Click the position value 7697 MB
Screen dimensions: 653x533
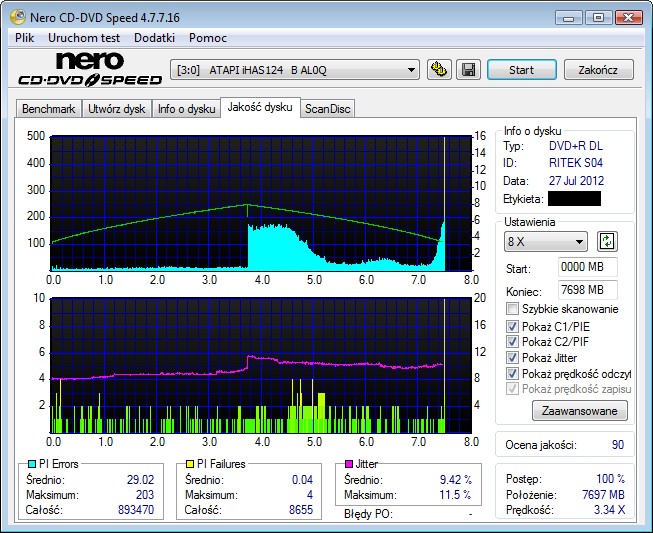(603, 495)
